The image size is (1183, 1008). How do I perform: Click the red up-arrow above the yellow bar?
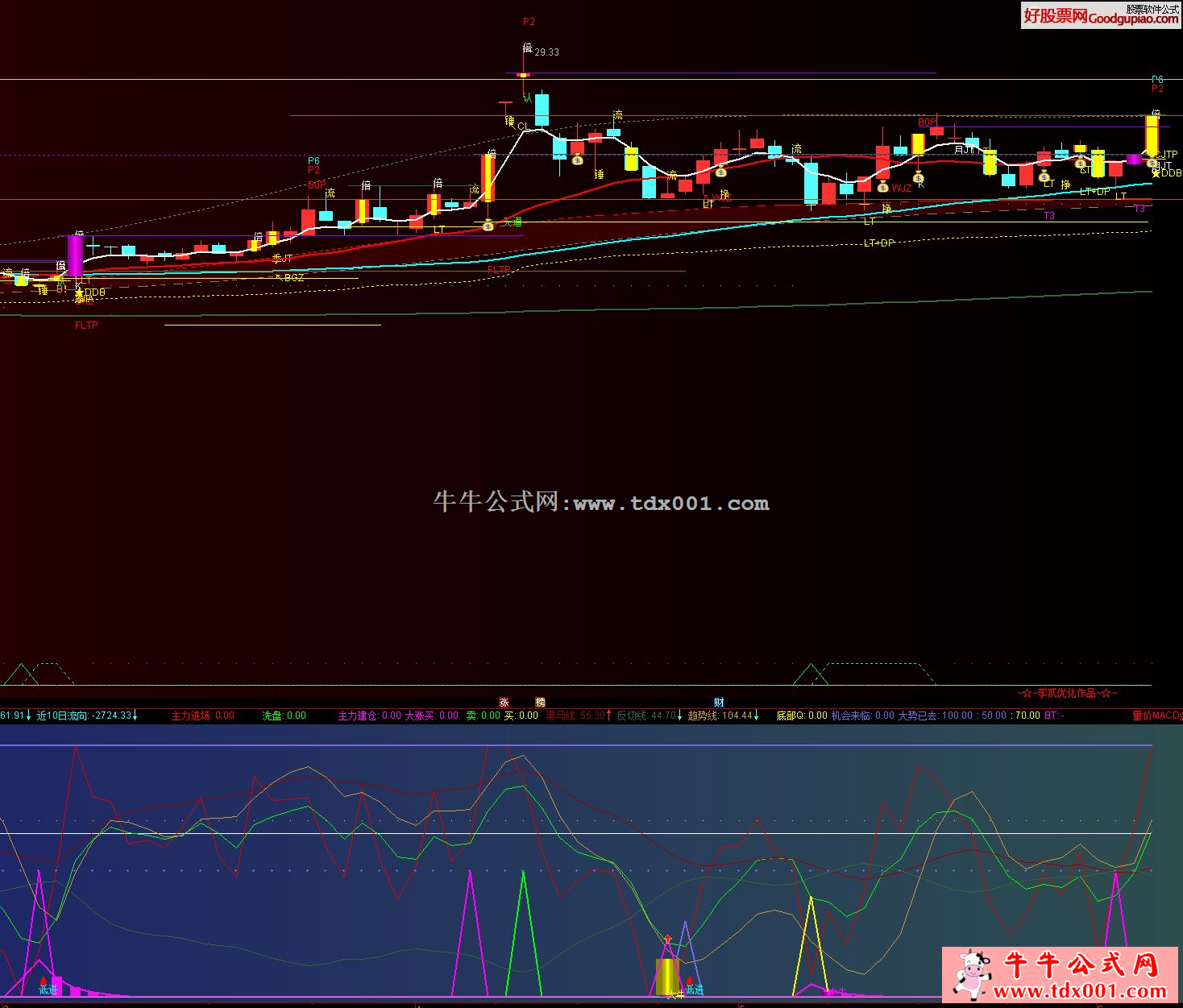click(668, 939)
